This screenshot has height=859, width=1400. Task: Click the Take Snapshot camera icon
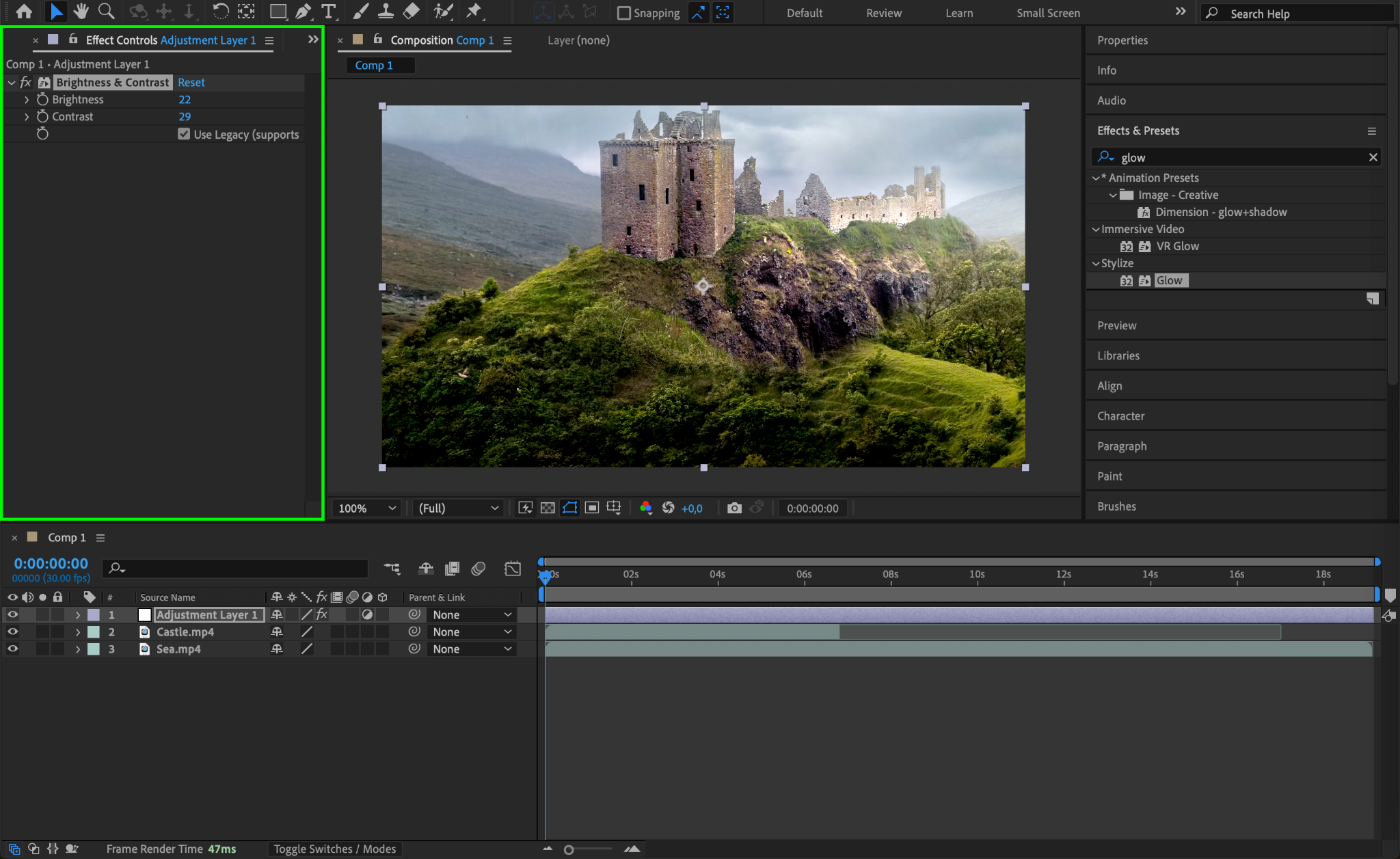(734, 508)
